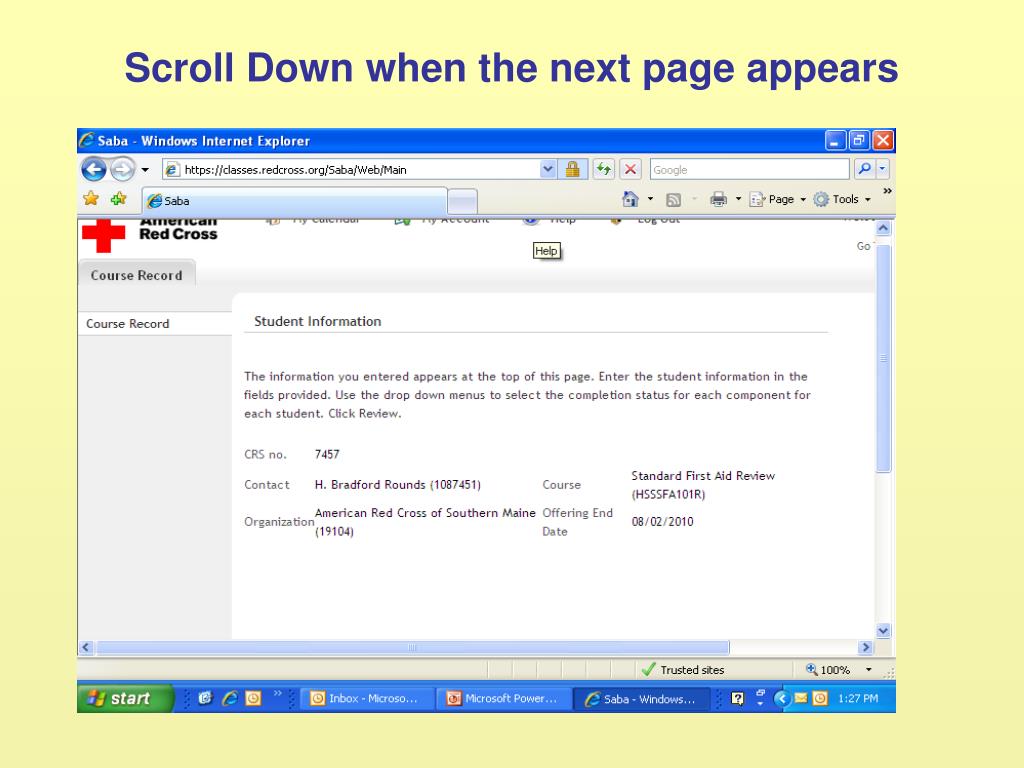Click the horizontal scrollbar right arrow
The width and height of the screenshot is (1024, 768).
point(866,647)
